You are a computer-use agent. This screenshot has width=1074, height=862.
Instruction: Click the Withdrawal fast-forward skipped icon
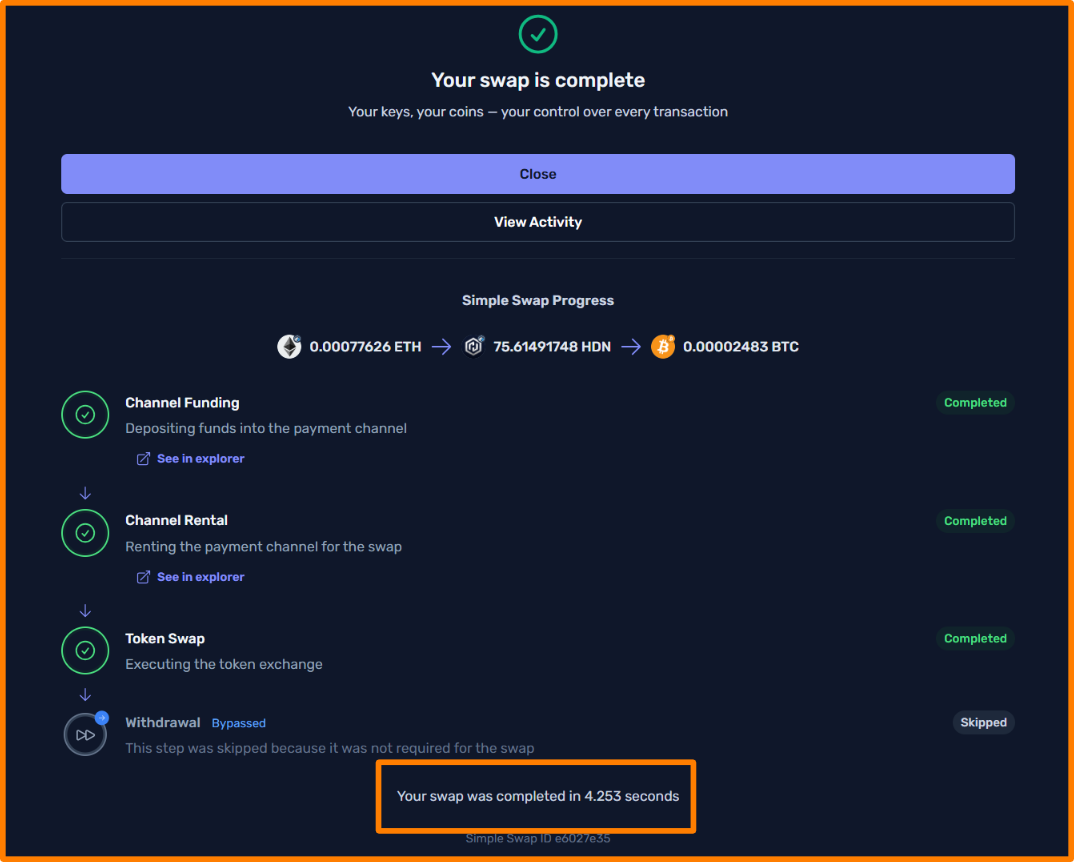coord(85,735)
